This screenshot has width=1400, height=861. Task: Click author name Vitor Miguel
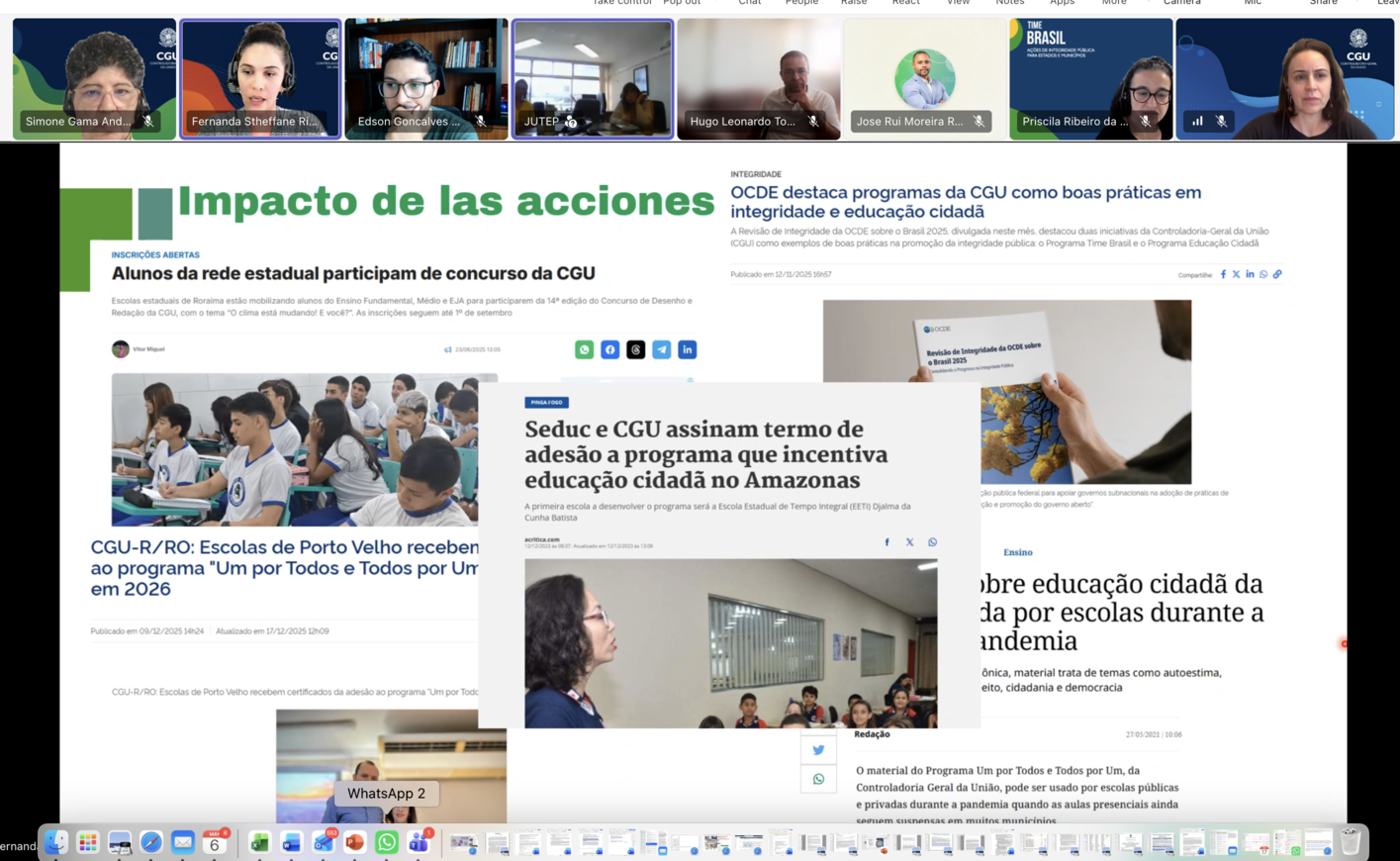pyautogui.click(x=149, y=349)
